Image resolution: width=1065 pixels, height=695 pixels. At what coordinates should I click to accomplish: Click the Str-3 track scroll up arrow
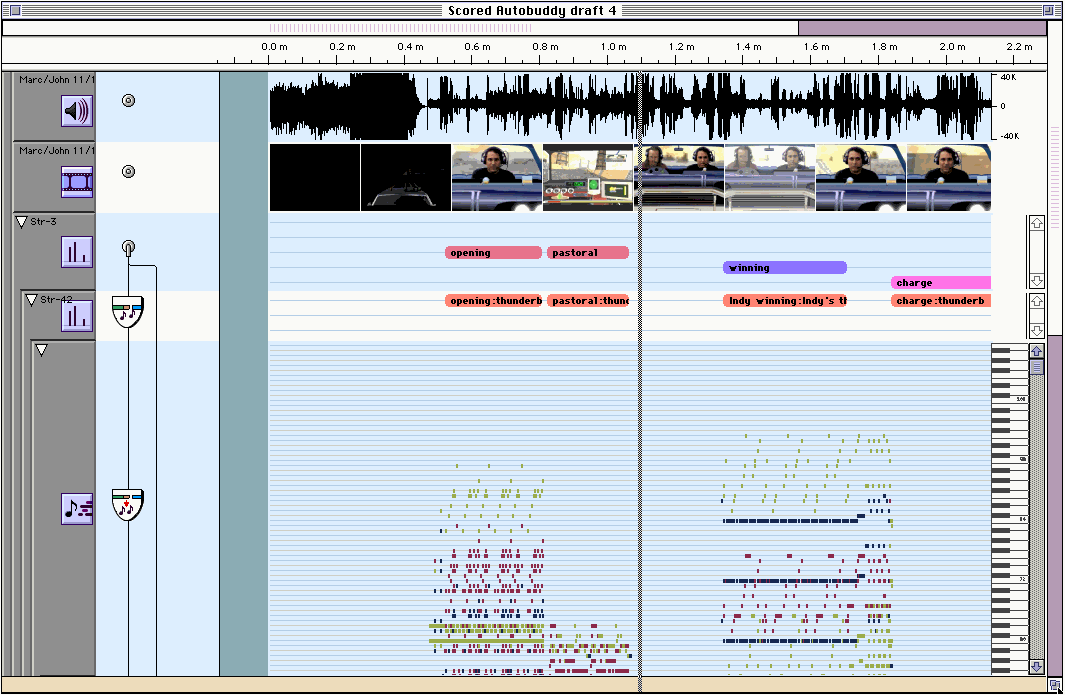[x=1036, y=223]
